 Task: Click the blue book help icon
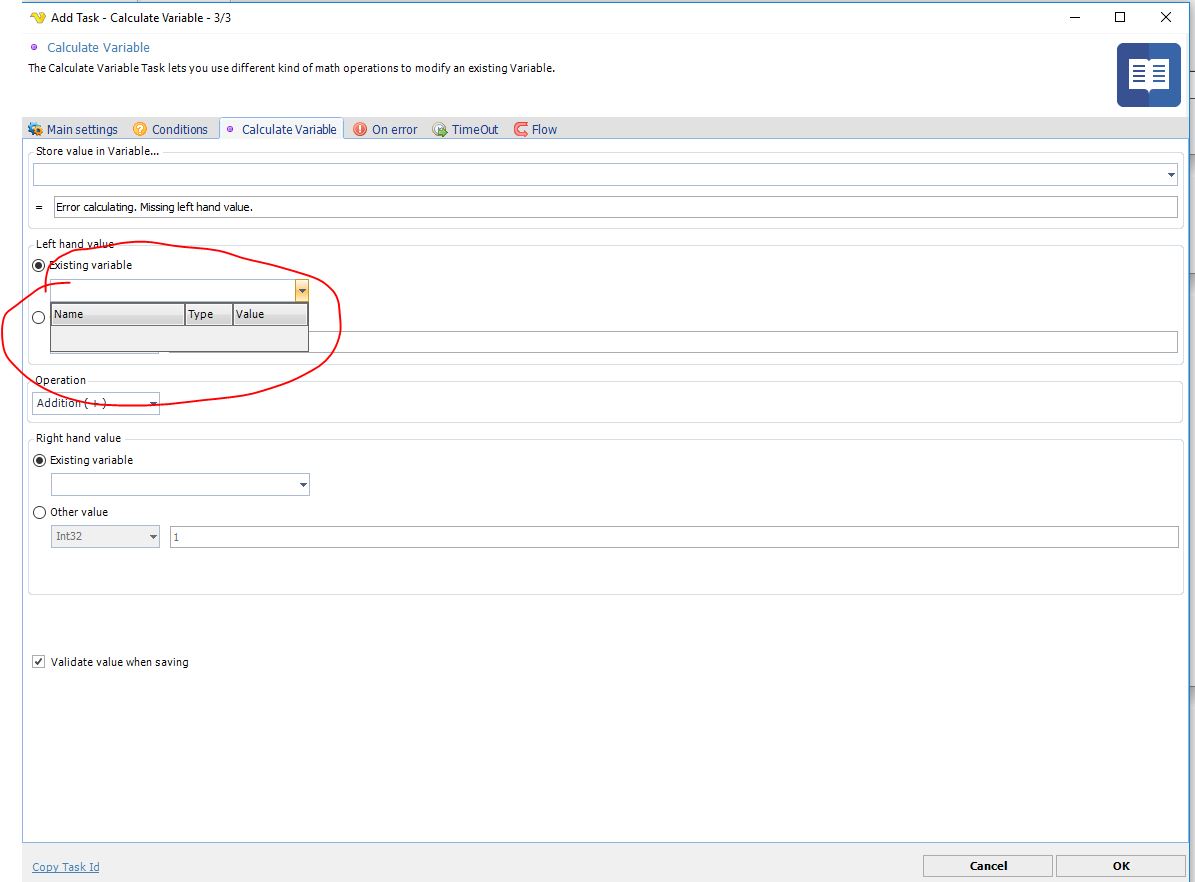1148,75
